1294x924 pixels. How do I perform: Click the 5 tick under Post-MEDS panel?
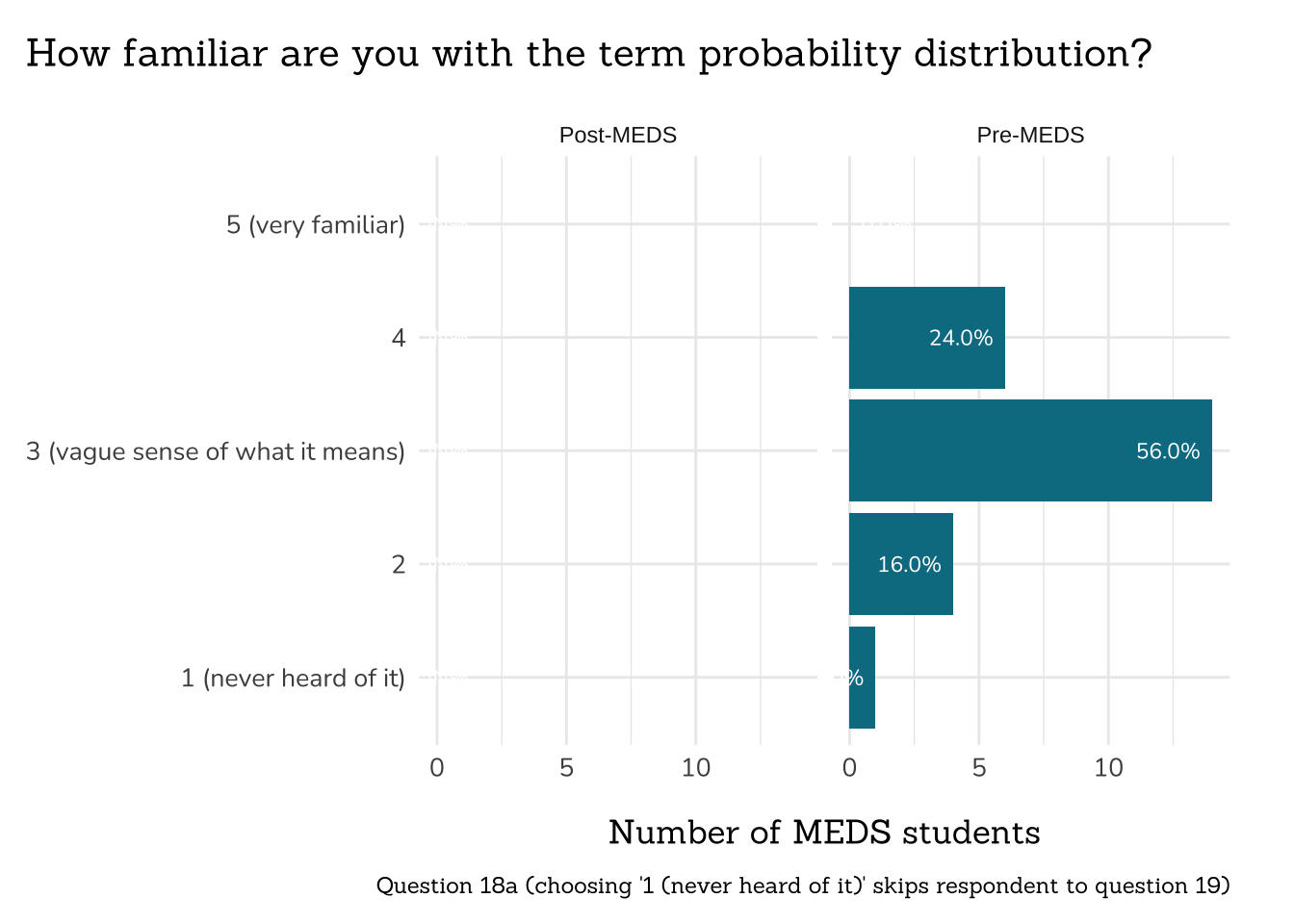point(566,768)
